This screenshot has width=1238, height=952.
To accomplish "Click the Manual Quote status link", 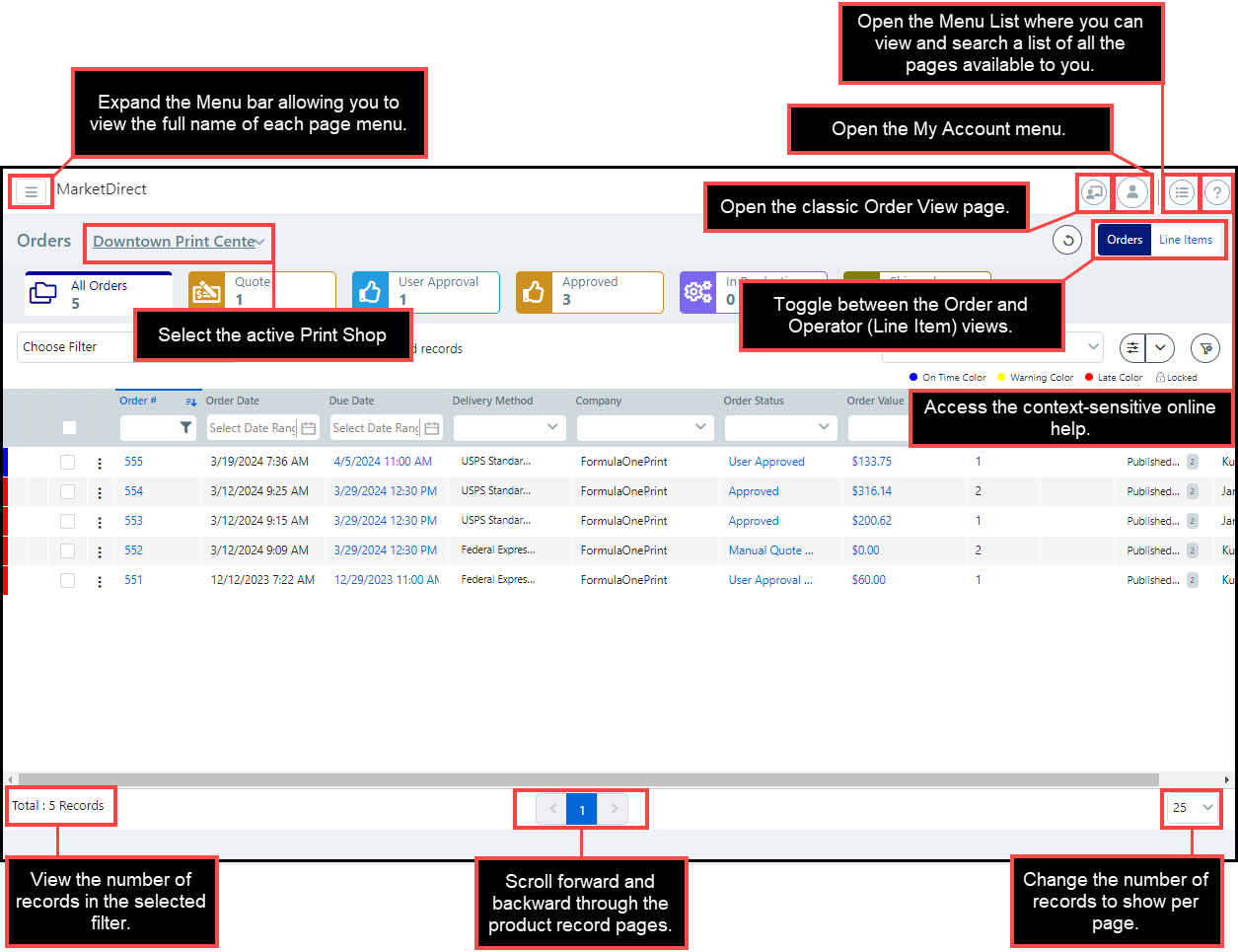I will [x=770, y=550].
